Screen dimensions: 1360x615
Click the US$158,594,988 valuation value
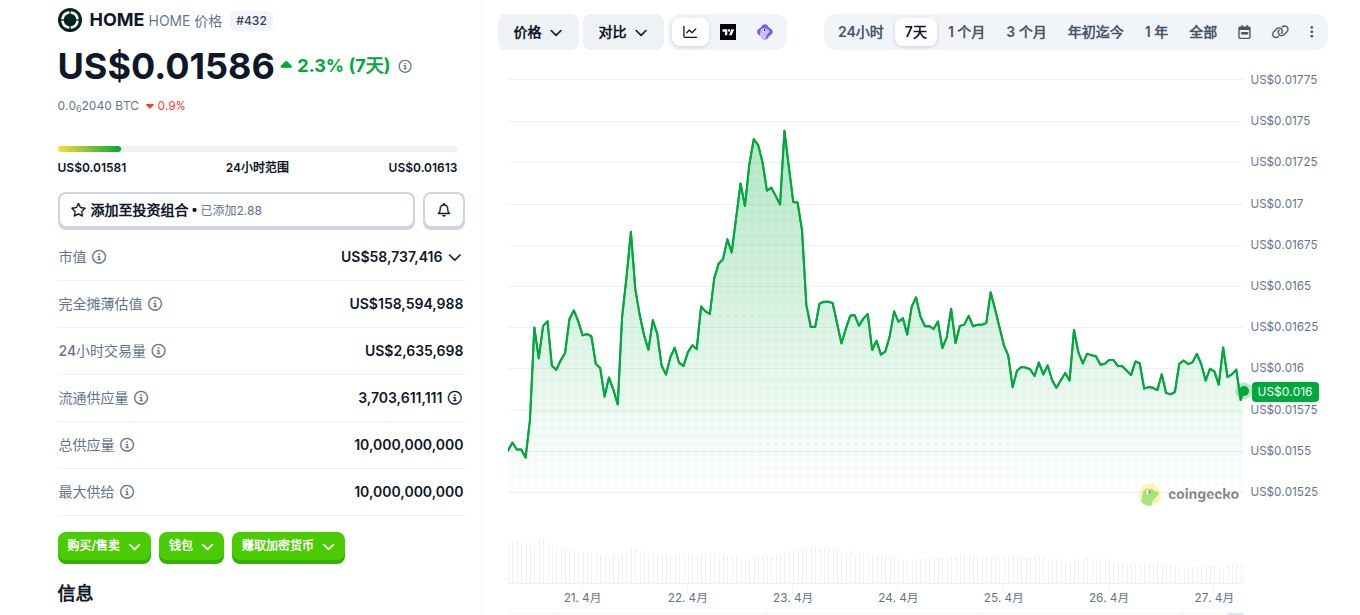click(x=406, y=304)
